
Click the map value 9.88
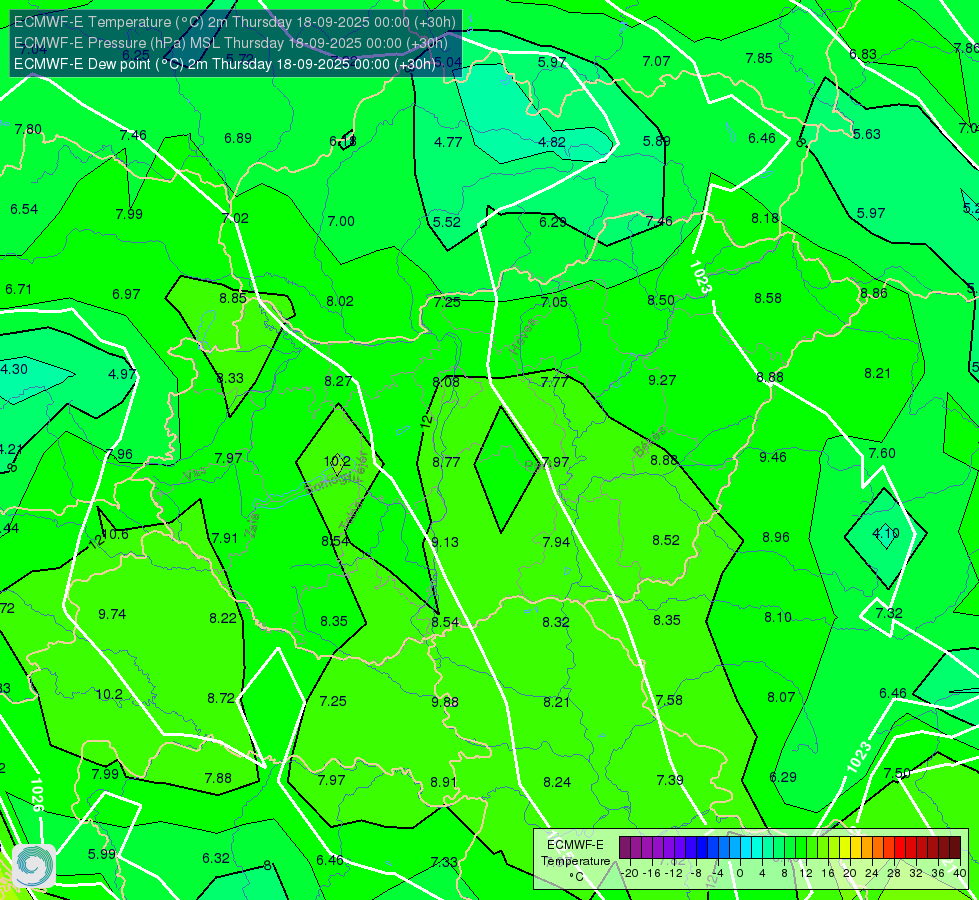click(x=445, y=703)
